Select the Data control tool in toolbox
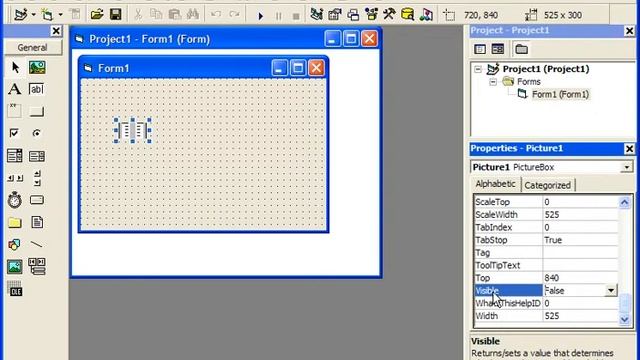The height and width of the screenshot is (360, 640). 37,266
